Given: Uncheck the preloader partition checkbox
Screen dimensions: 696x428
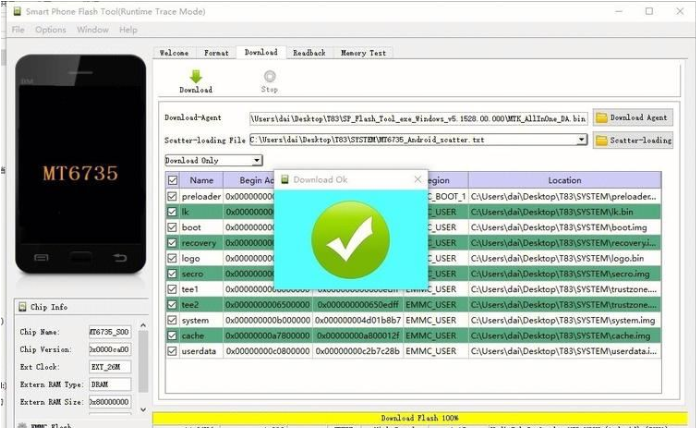Looking at the screenshot, I should point(173,196).
